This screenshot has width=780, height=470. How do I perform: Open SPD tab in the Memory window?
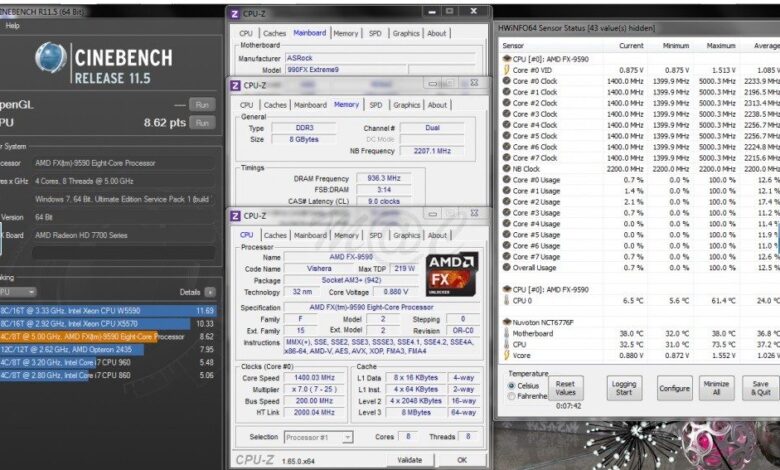(376, 105)
